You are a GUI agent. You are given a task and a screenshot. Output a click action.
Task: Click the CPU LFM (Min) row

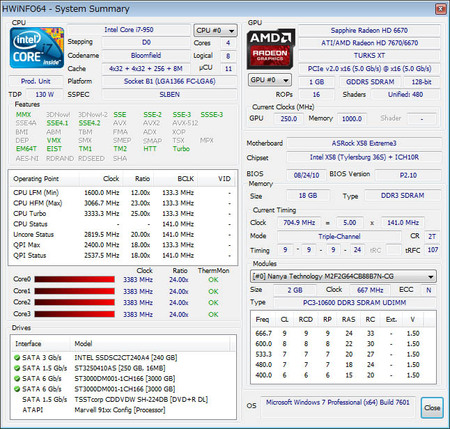point(123,193)
